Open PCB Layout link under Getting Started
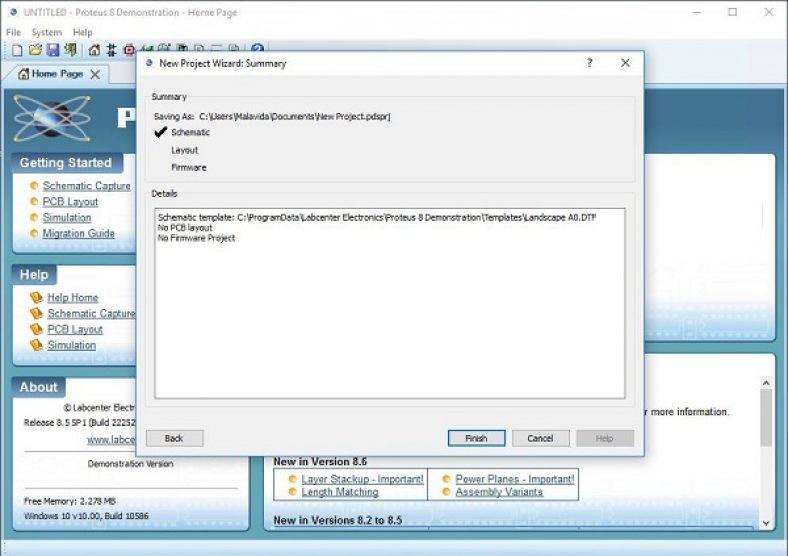 (70, 202)
